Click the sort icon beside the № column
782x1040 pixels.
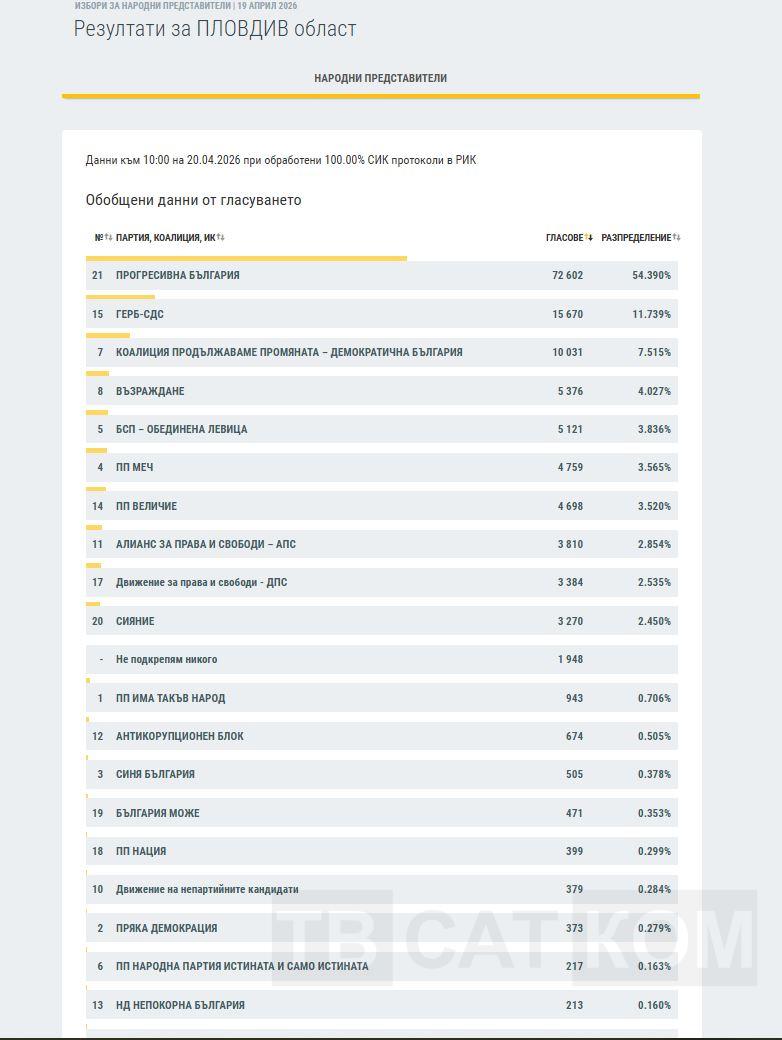pyautogui.click(x=109, y=238)
